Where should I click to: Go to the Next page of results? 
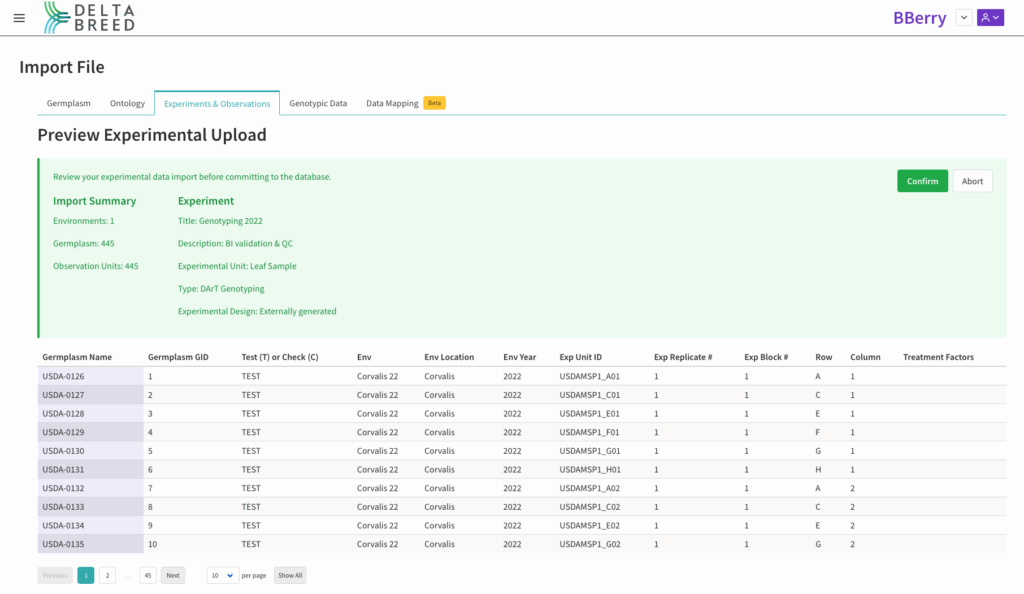pyautogui.click(x=173, y=575)
